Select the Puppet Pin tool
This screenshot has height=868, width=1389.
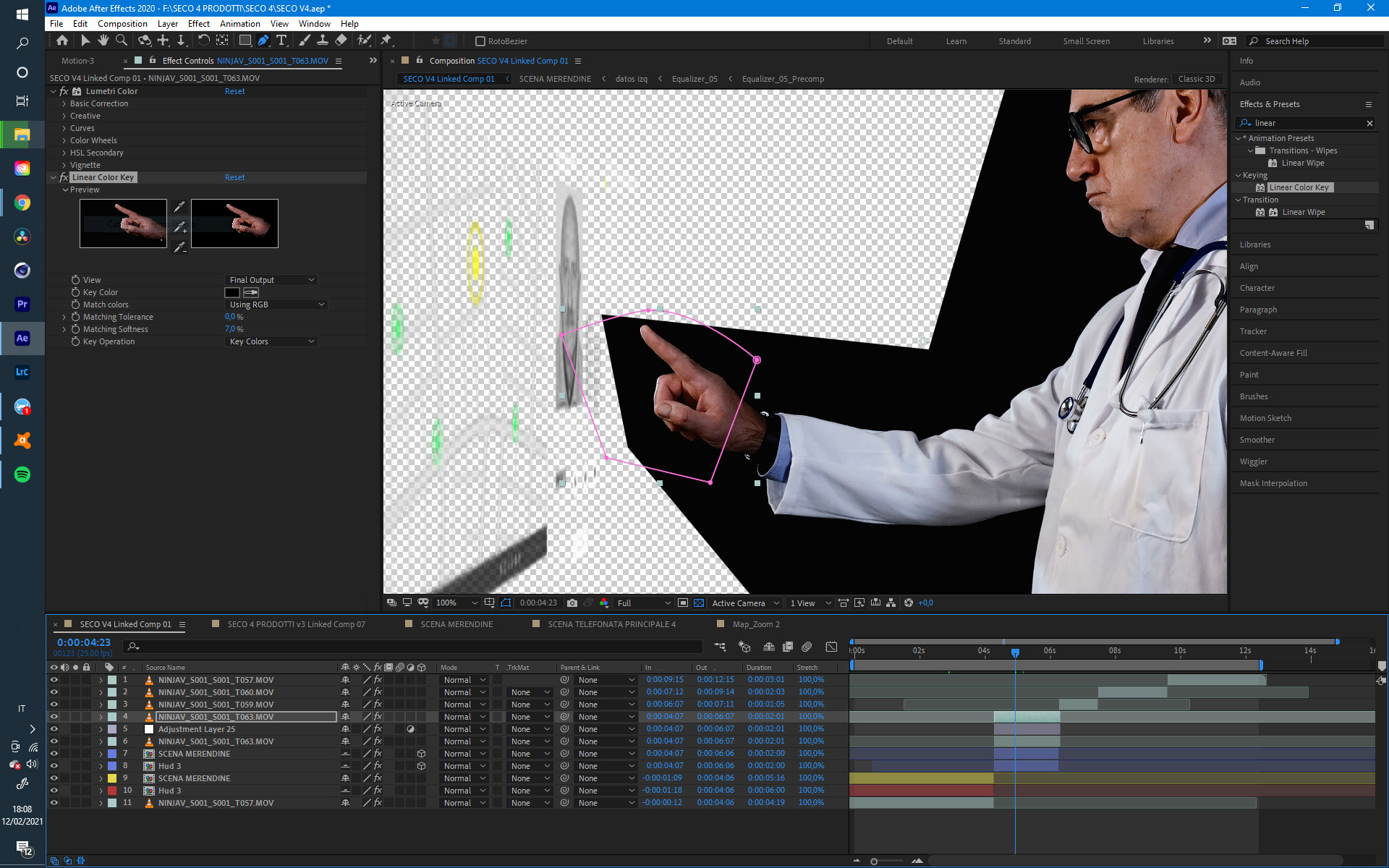386,41
